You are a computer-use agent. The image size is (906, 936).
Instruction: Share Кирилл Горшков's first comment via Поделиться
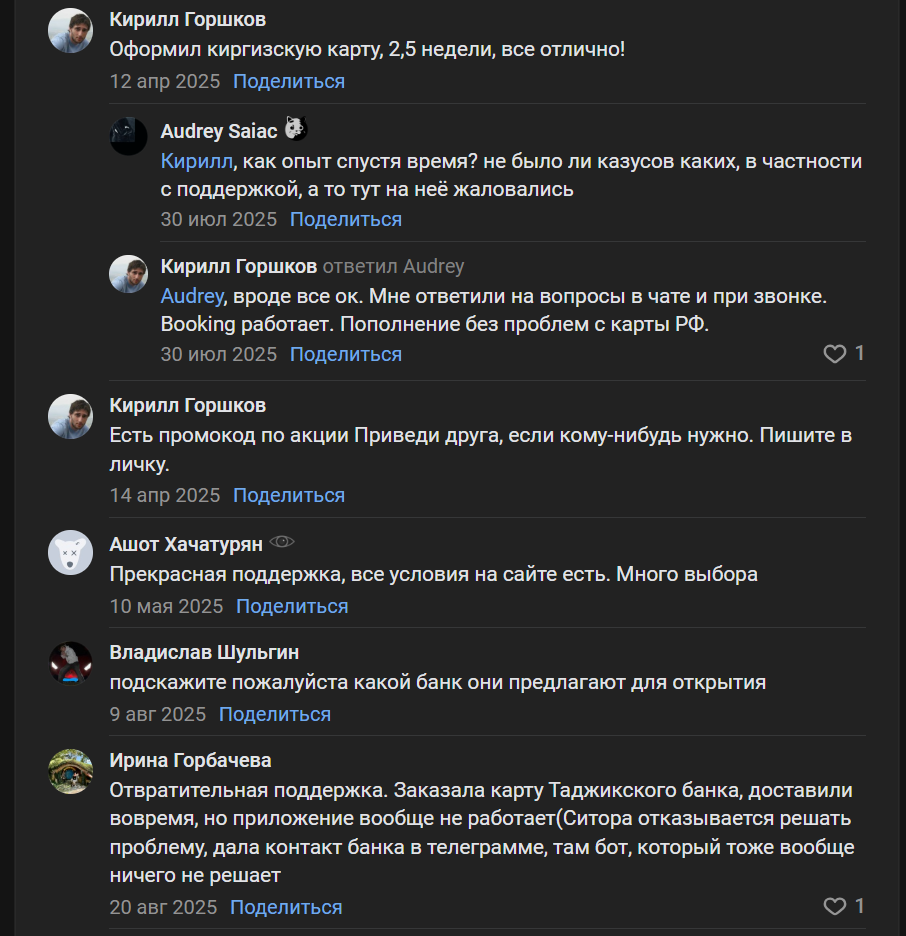288,81
